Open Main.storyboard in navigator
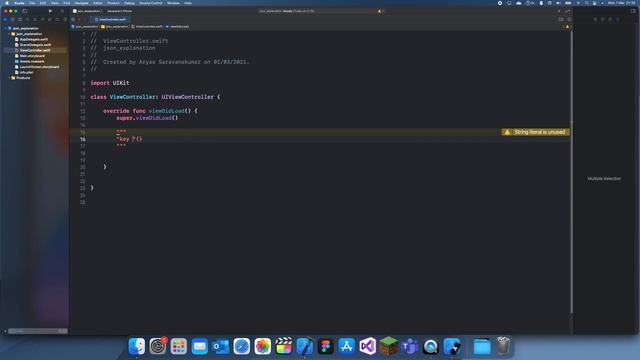This screenshot has width=640, height=360. [32, 56]
